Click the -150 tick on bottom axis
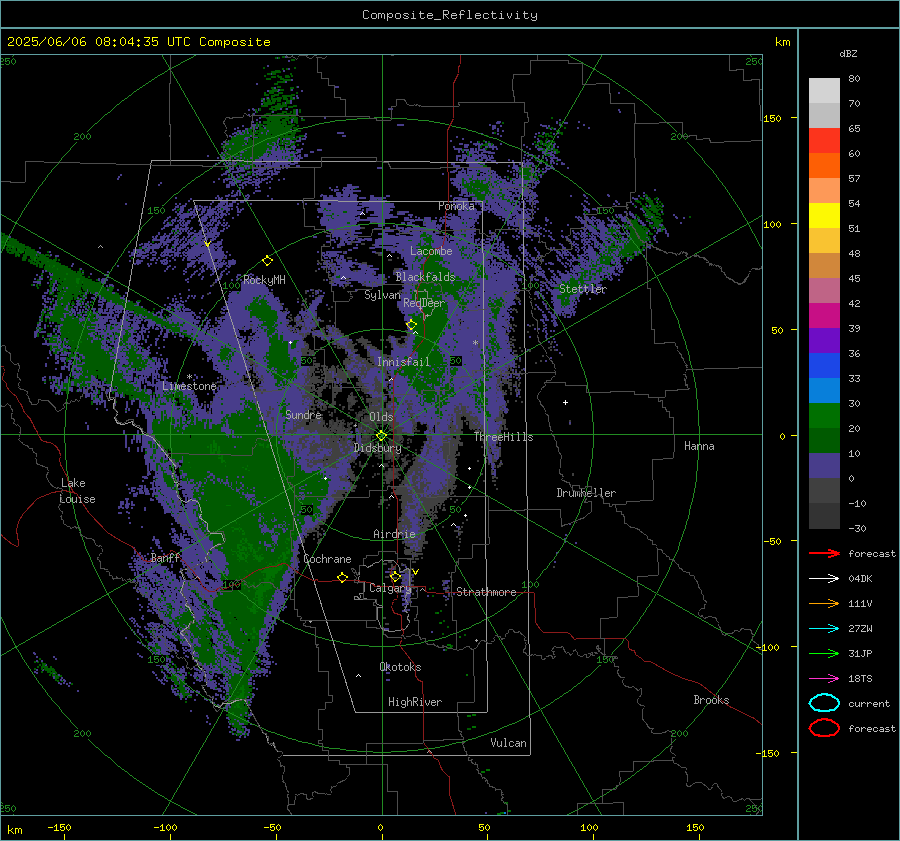 point(59,828)
